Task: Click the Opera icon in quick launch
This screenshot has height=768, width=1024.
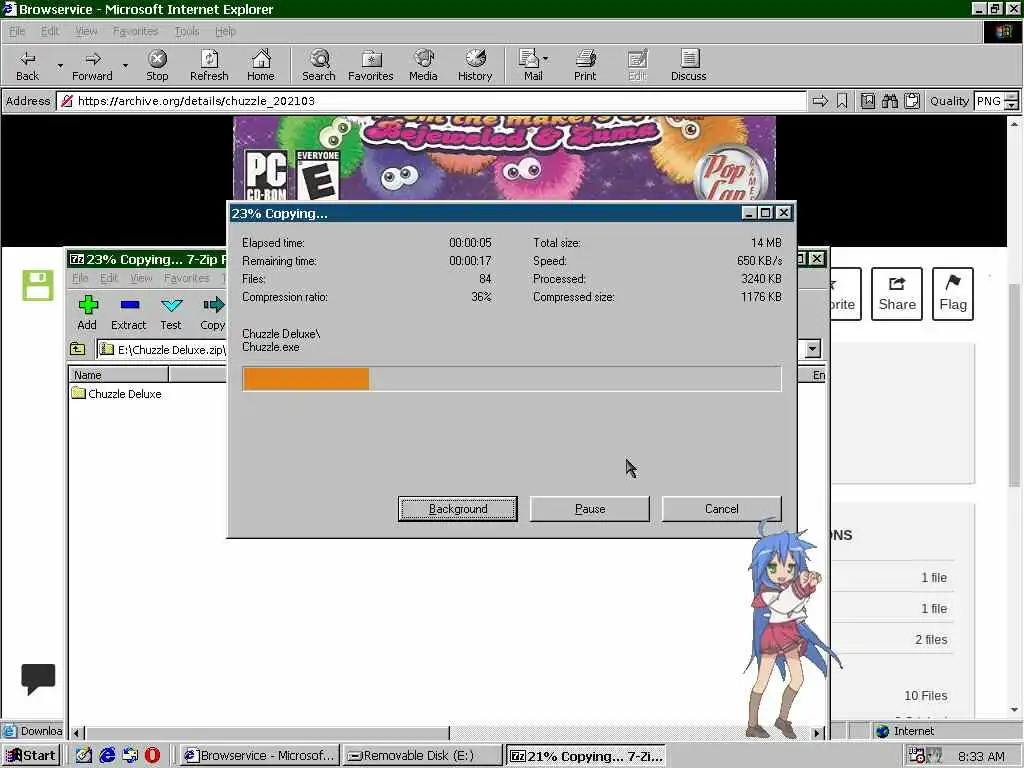Action: pos(152,755)
